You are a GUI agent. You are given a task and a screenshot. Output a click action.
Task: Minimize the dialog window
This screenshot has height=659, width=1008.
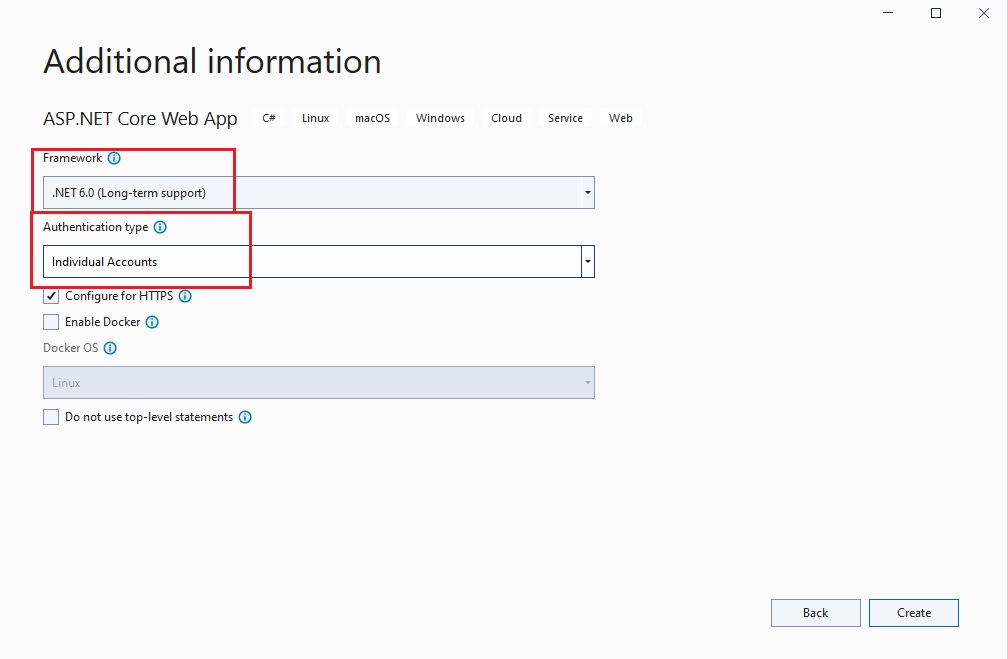pyautogui.click(x=888, y=13)
